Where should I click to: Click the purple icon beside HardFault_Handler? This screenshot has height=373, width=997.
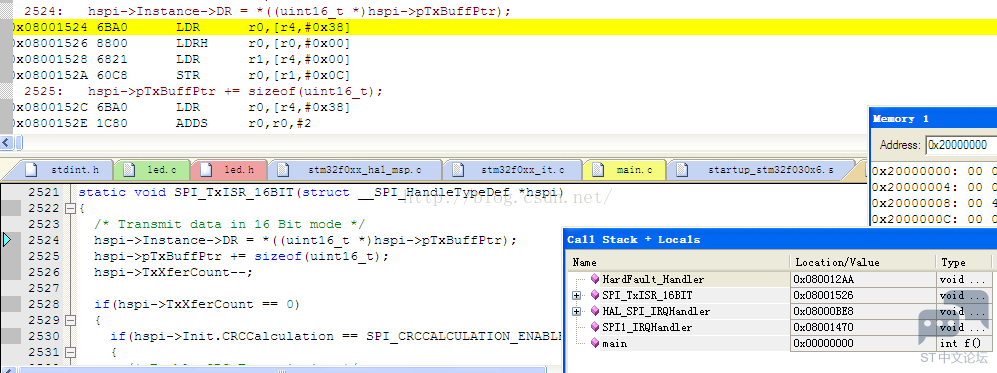[x=595, y=279]
